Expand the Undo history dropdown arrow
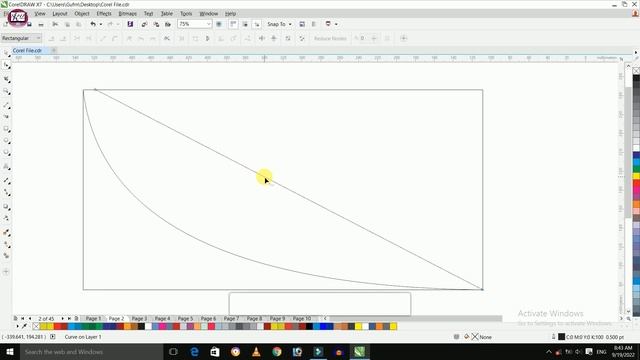Viewport: 640px width, 360px height. click(101, 24)
